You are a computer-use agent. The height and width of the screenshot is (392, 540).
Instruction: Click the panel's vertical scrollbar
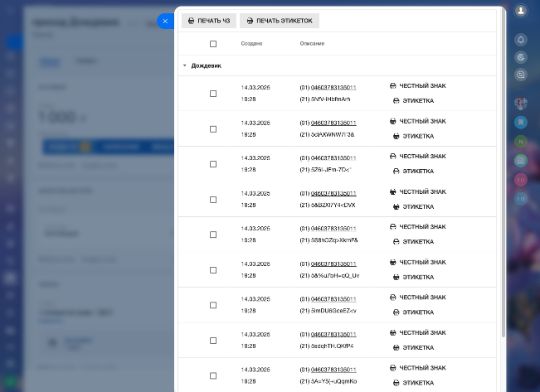(x=504, y=172)
